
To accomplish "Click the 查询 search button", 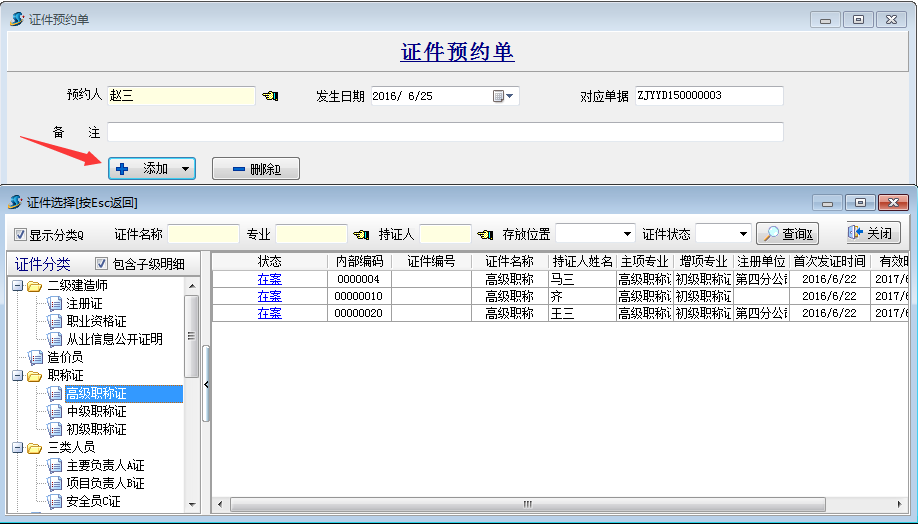I will [787, 234].
